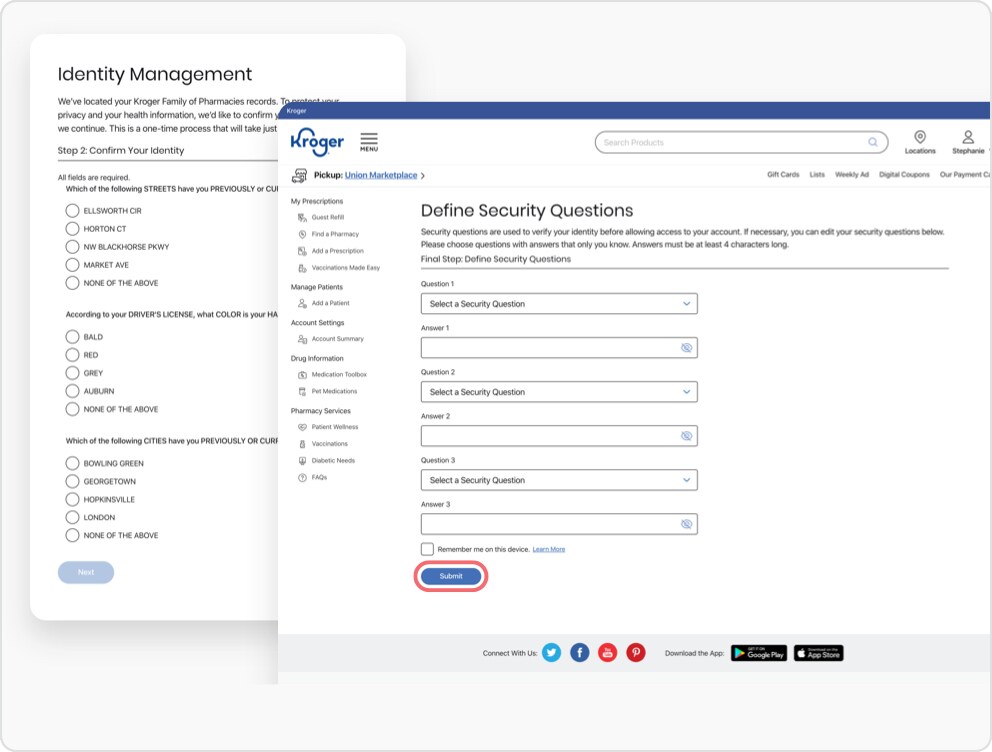992x752 pixels.
Task: Open the hamburger MENU icon
Action: point(369,142)
